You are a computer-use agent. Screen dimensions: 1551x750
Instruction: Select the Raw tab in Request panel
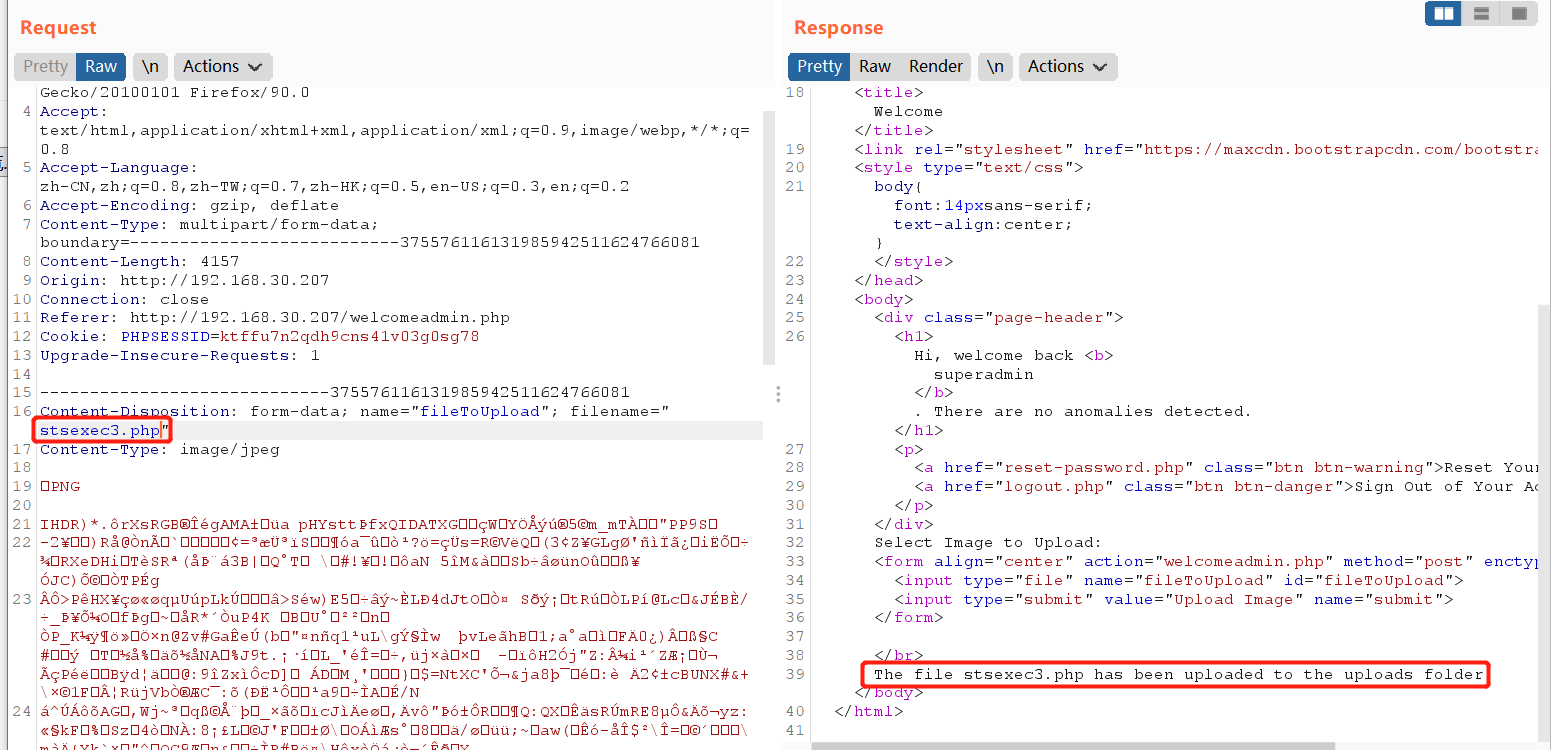pos(101,66)
